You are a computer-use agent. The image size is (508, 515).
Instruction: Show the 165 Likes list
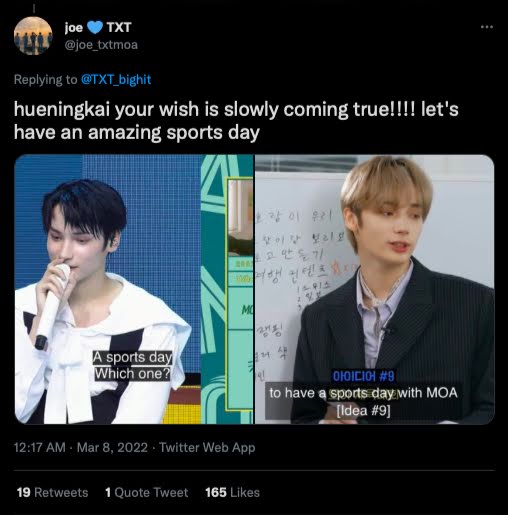(x=232, y=492)
